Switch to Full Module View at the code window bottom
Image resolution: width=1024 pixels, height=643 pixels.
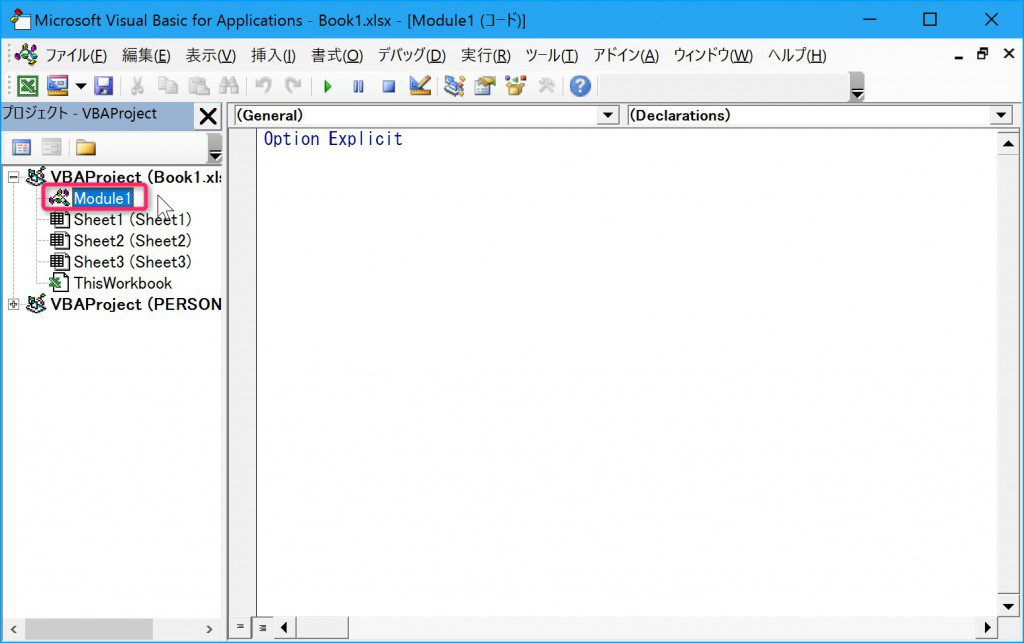pos(263,627)
